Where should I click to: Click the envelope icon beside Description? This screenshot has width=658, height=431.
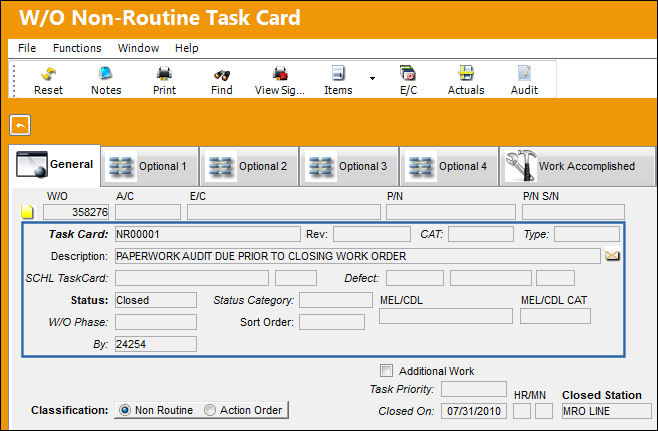(x=612, y=256)
